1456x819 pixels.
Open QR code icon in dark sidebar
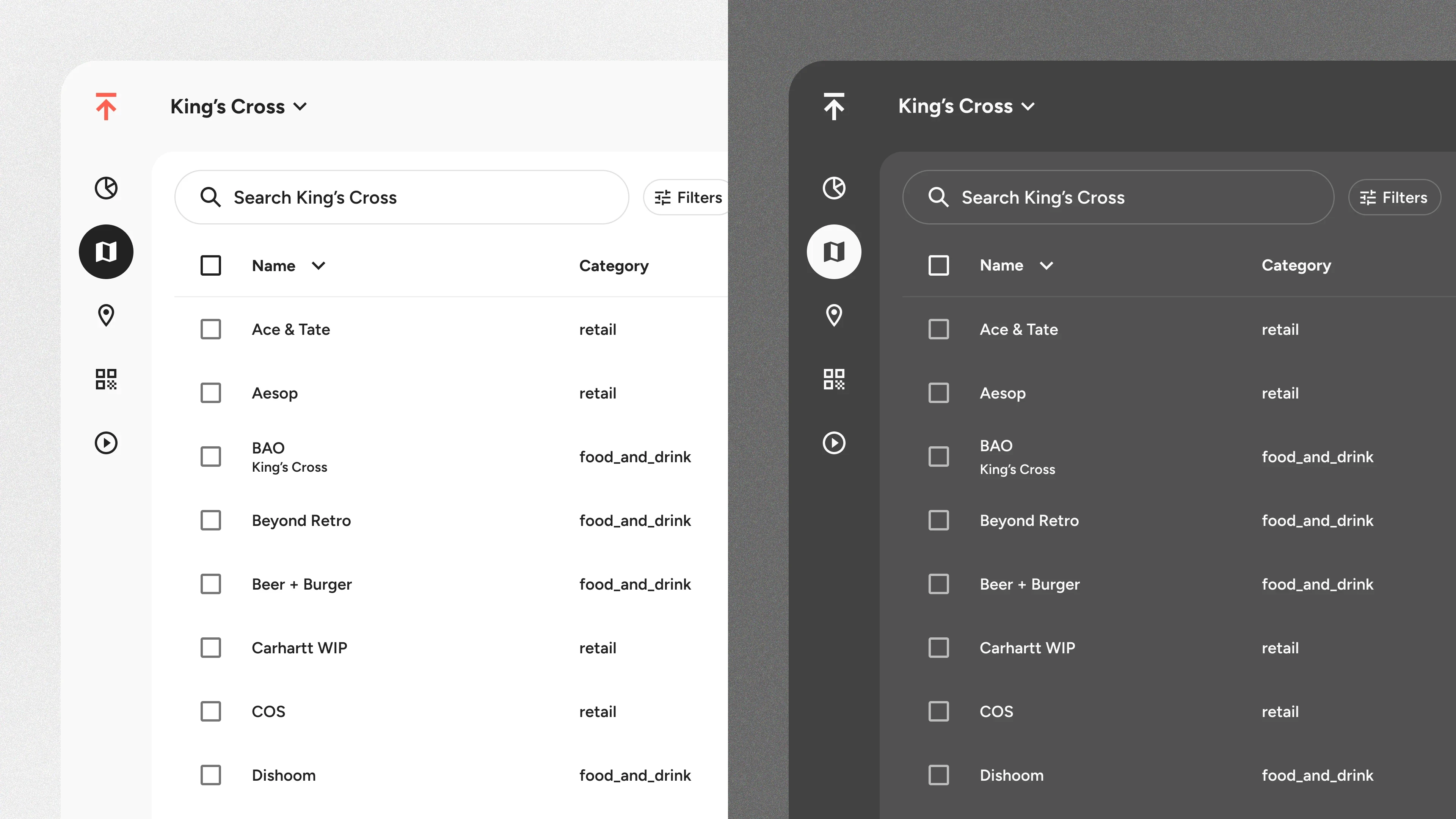(834, 379)
